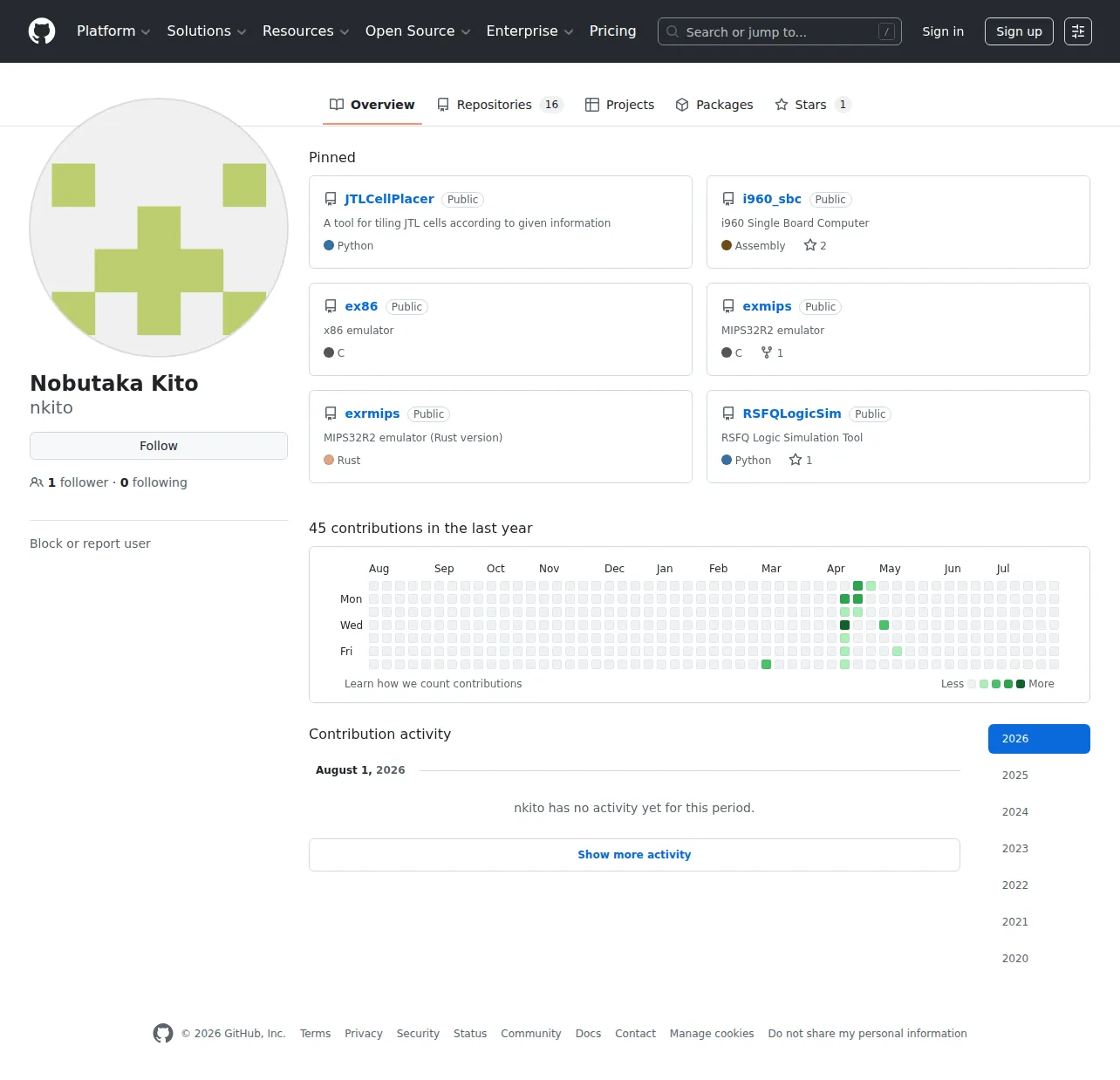Open the Security footer link
This screenshot has height=1080, width=1120.
tap(418, 1034)
